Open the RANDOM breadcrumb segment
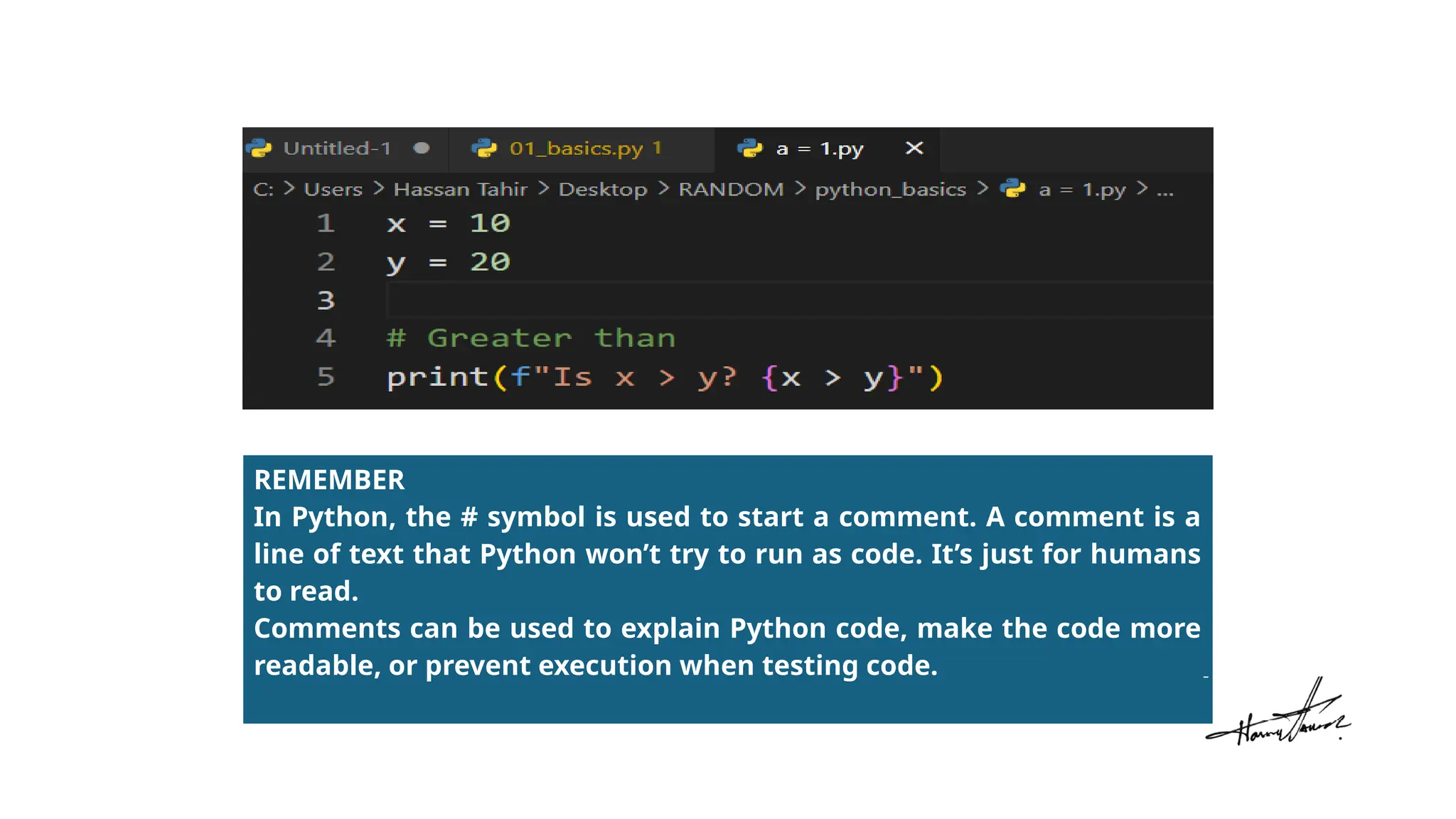 pos(731,189)
